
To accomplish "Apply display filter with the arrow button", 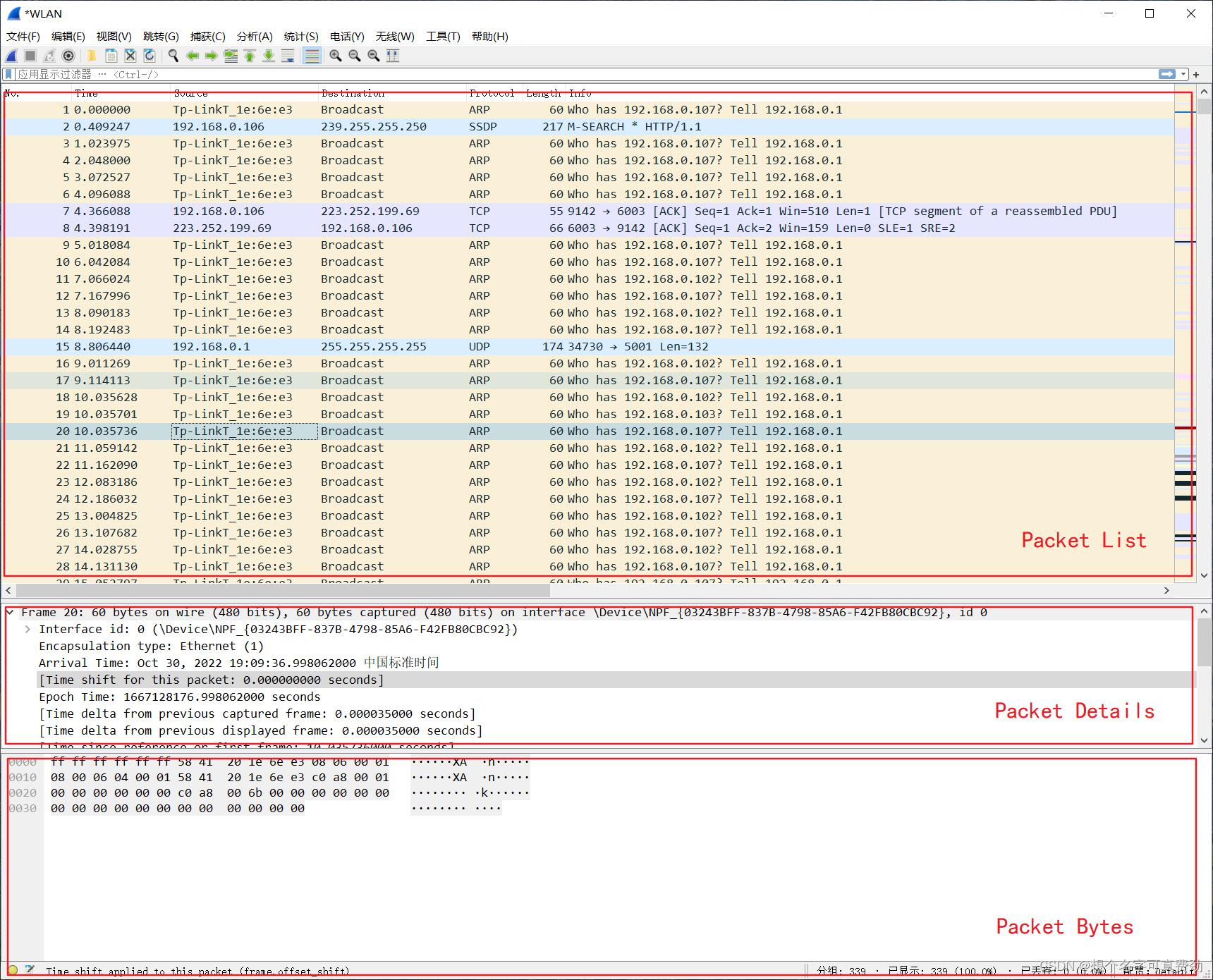I will pyautogui.click(x=1167, y=74).
